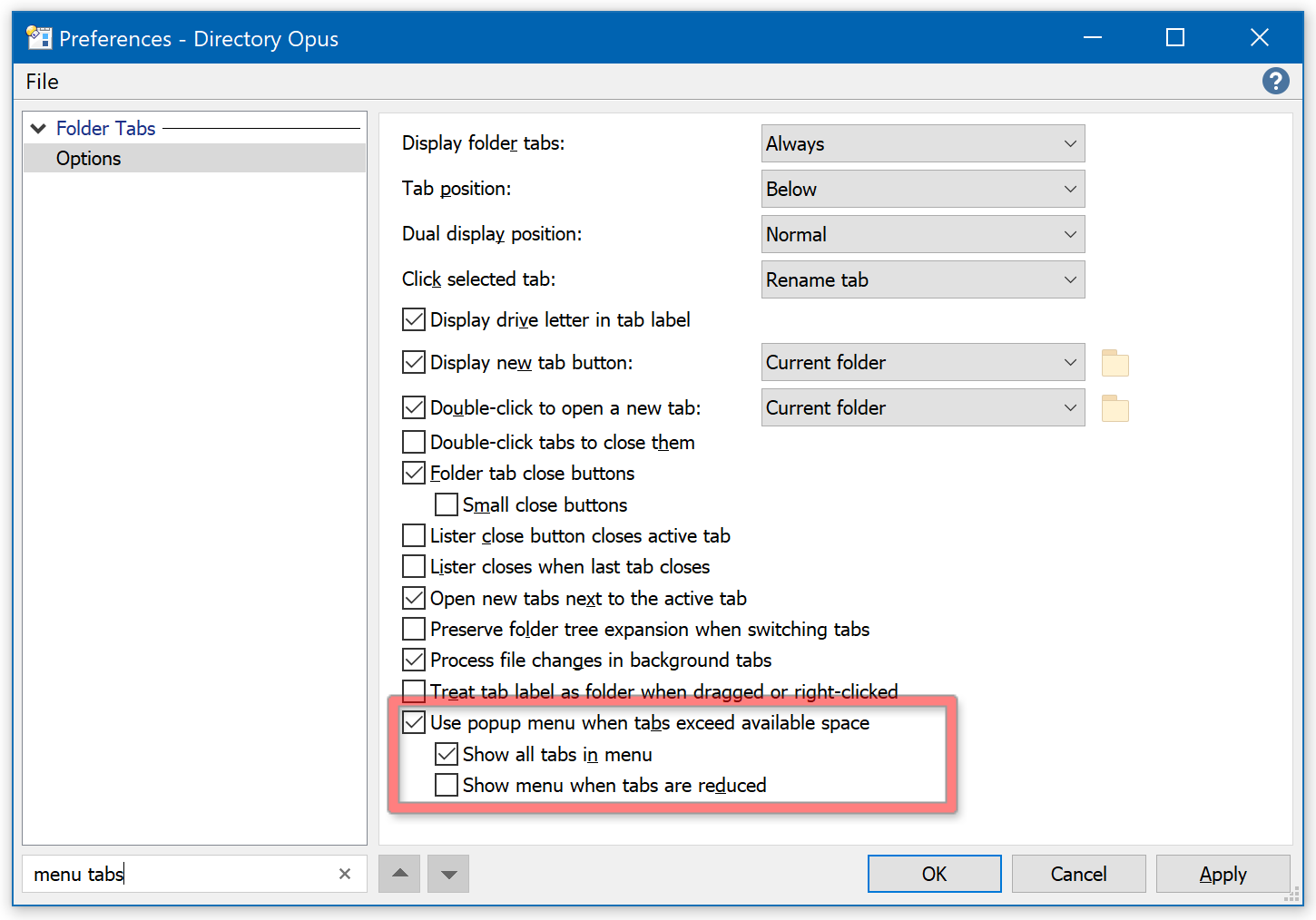Close the Preferences window
The height and width of the screenshot is (920, 1316).
(x=1260, y=37)
